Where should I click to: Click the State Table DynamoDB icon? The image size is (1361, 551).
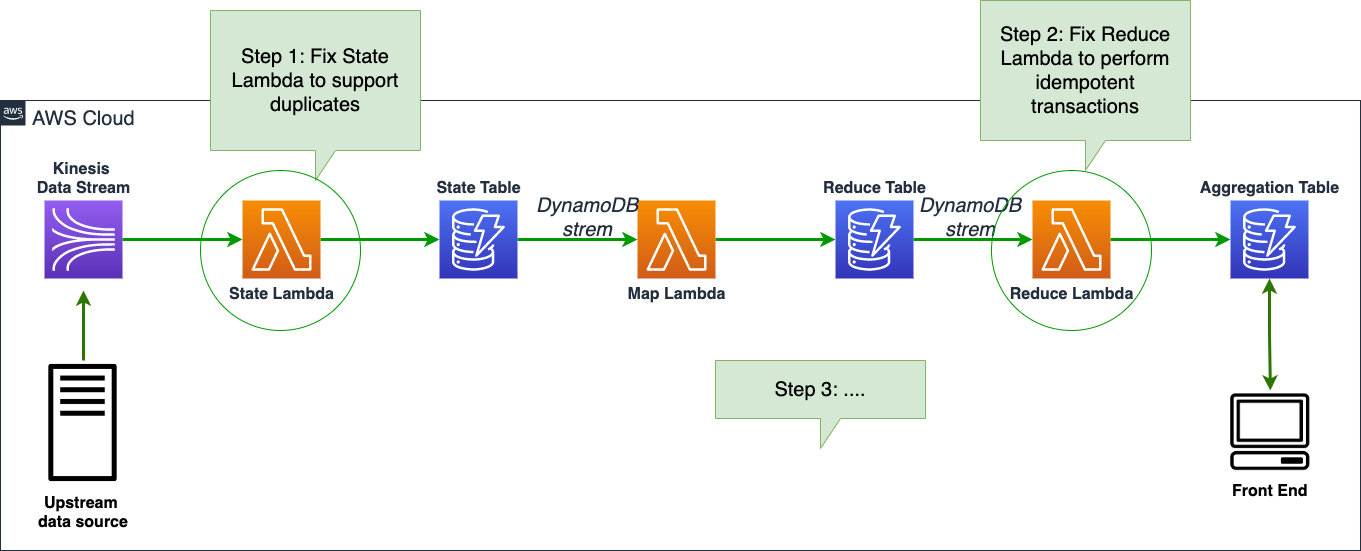click(x=478, y=239)
